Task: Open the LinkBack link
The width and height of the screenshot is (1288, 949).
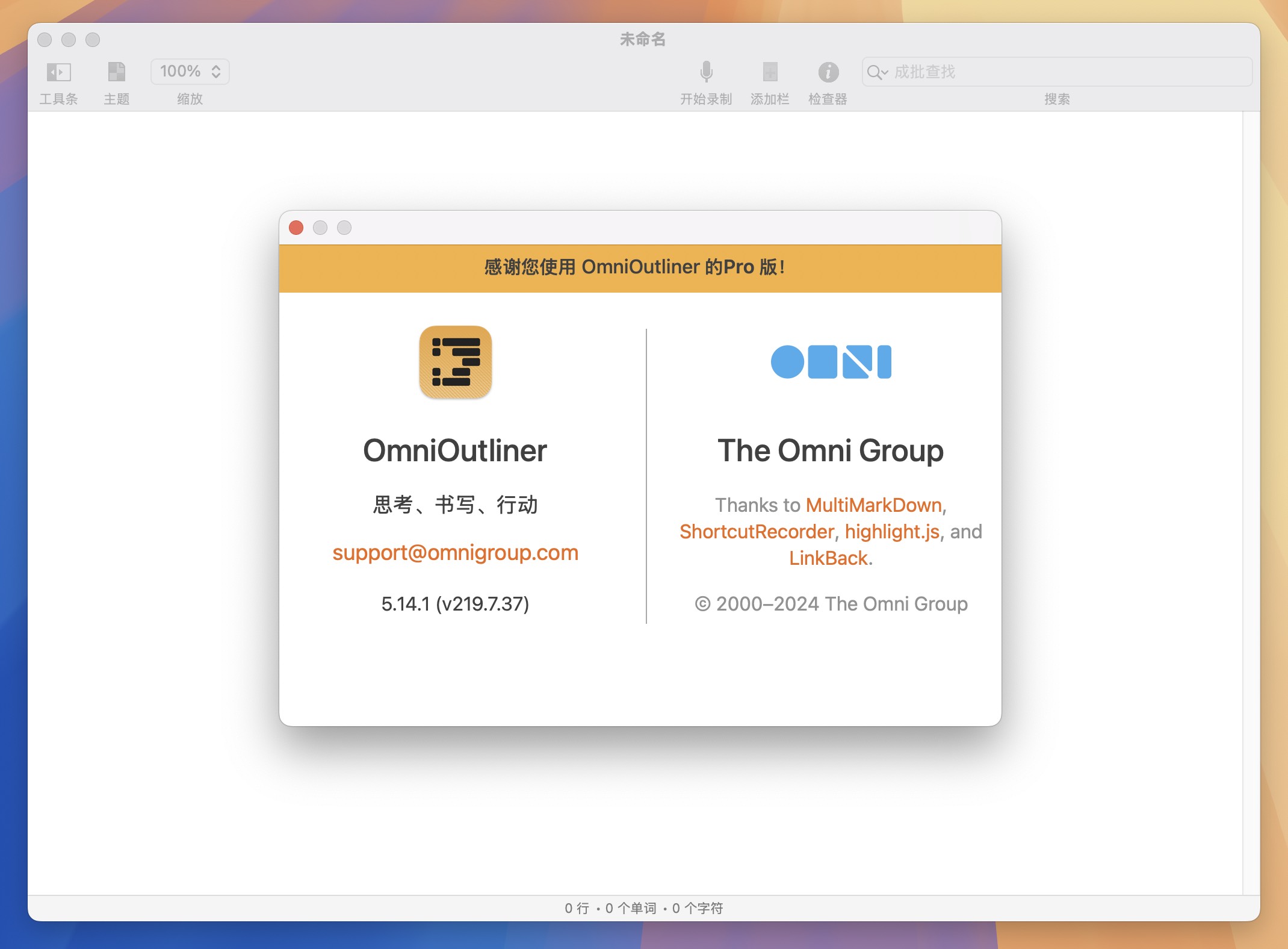Action: click(828, 558)
